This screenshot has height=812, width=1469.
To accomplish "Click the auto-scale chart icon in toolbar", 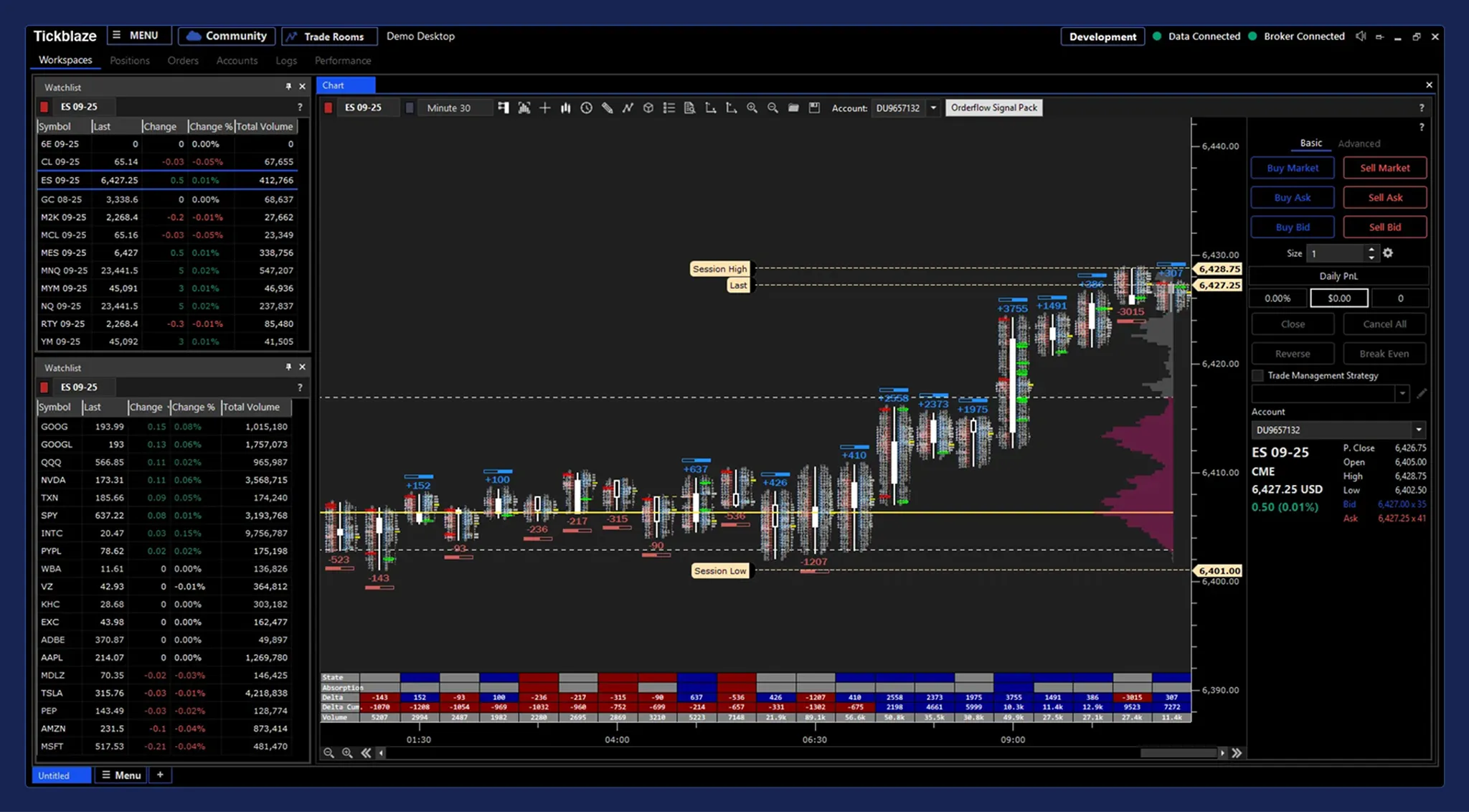I will pos(524,108).
